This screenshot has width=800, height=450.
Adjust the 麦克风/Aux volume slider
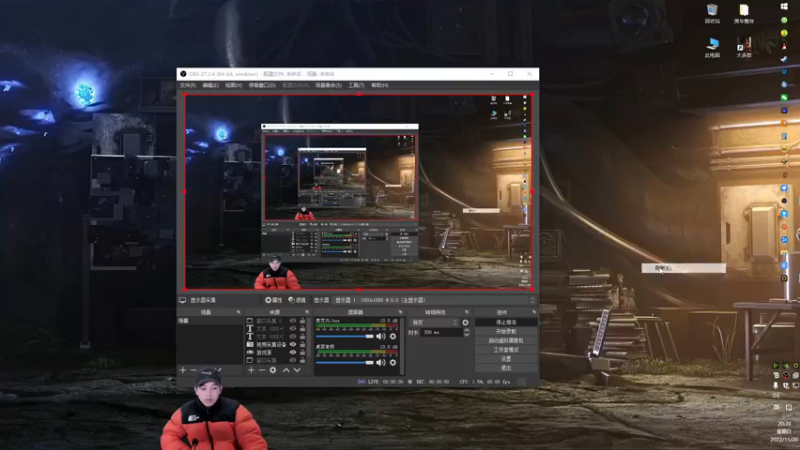[344, 336]
